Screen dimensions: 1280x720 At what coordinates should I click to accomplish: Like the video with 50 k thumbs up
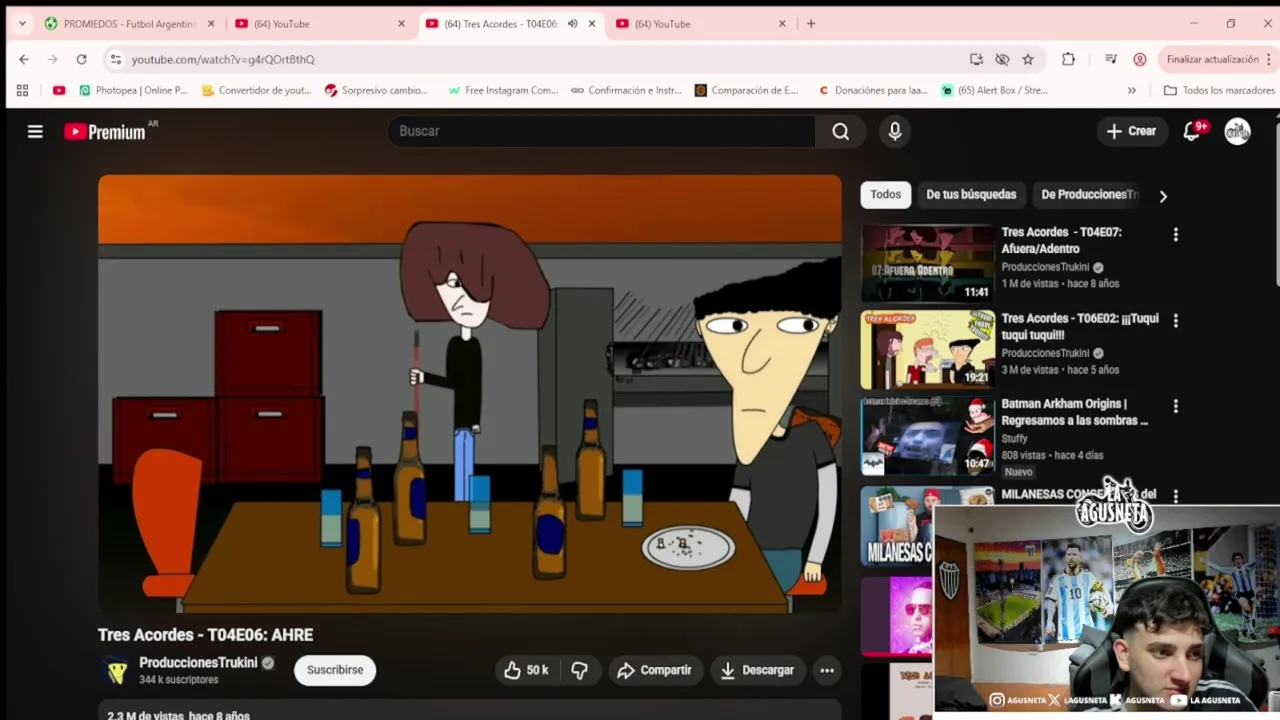[x=527, y=670]
